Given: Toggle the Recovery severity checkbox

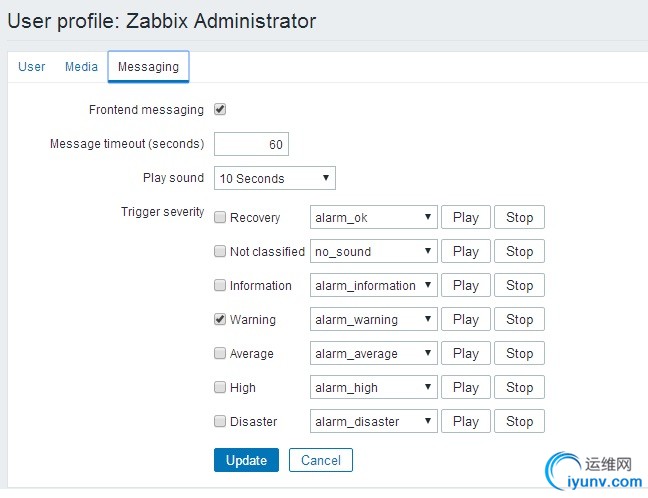Looking at the screenshot, I should point(220,217).
